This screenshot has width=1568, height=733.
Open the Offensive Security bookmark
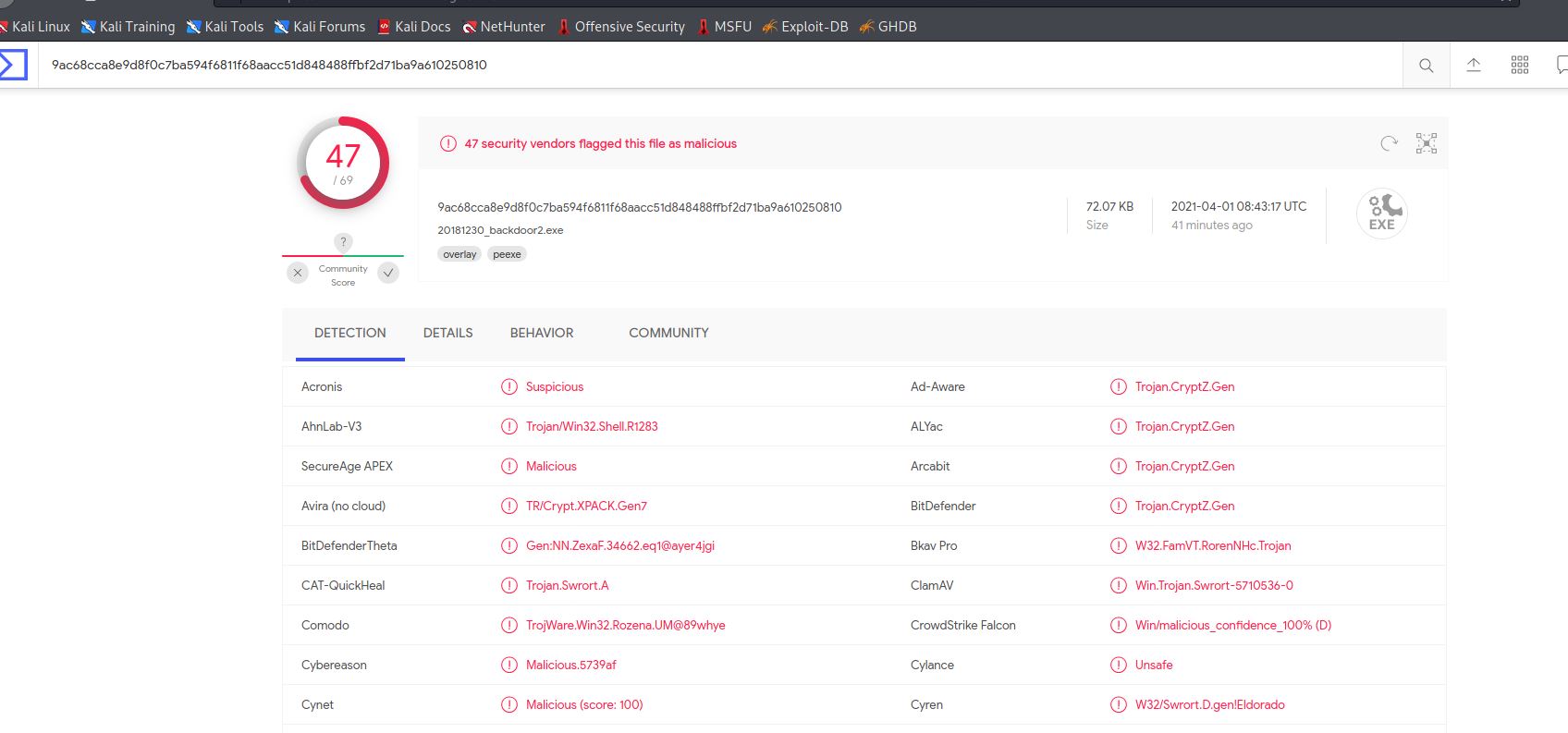pyautogui.click(x=621, y=27)
